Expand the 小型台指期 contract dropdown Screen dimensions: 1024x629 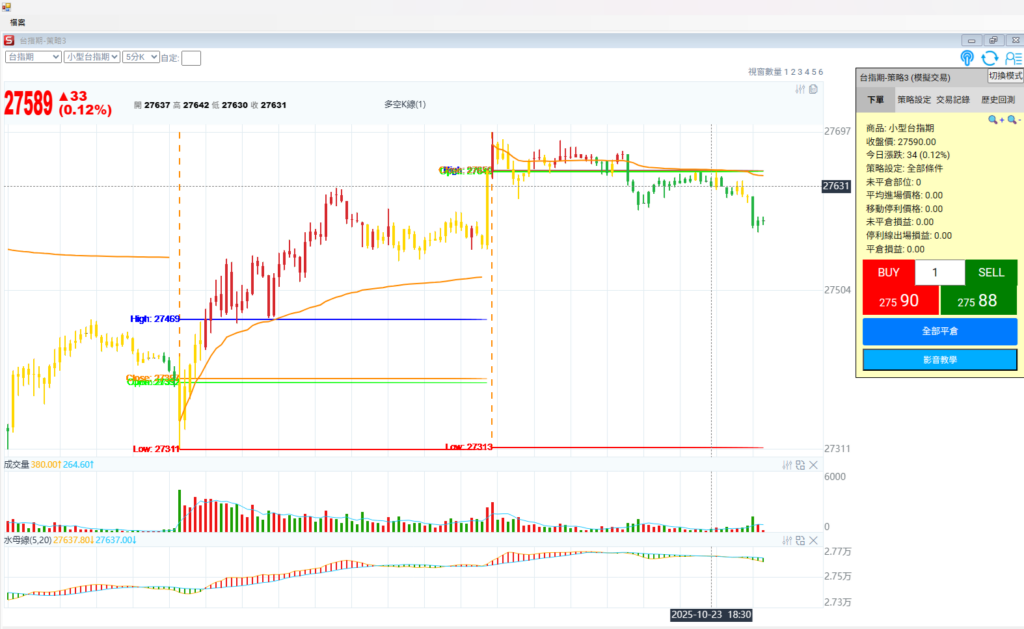click(x=91, y=57)
